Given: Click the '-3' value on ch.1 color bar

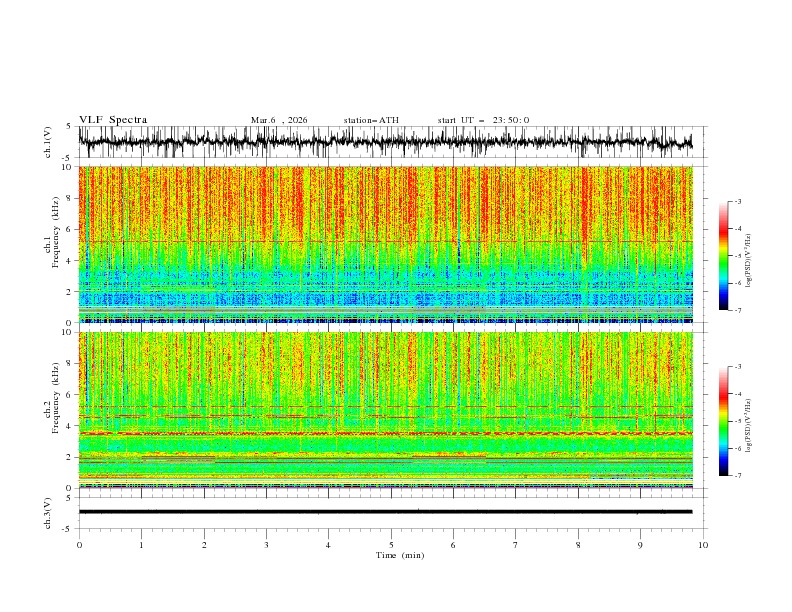Looking at the screenshot, I should [738, 201].
